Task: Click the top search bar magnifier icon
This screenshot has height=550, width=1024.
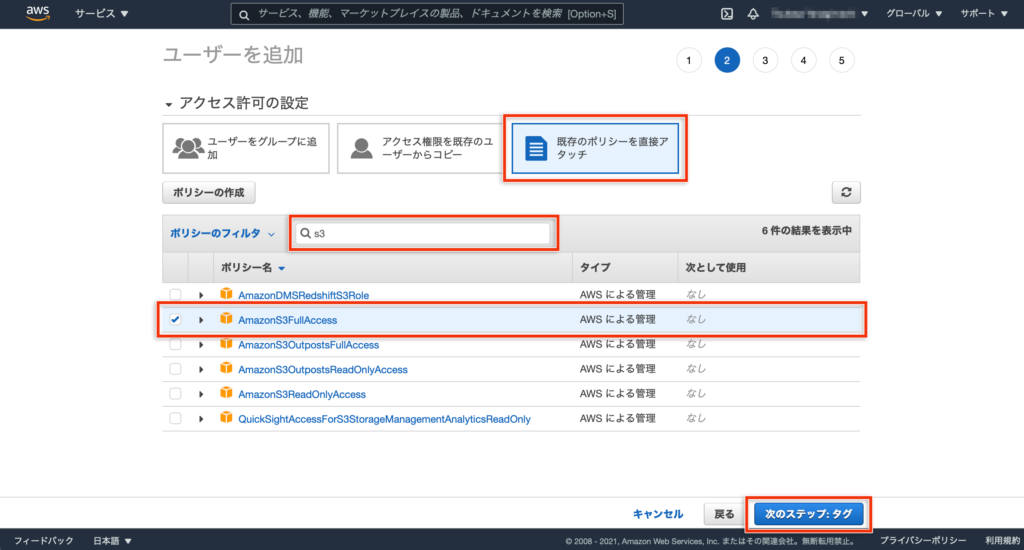Action: (x=244, y=14)
